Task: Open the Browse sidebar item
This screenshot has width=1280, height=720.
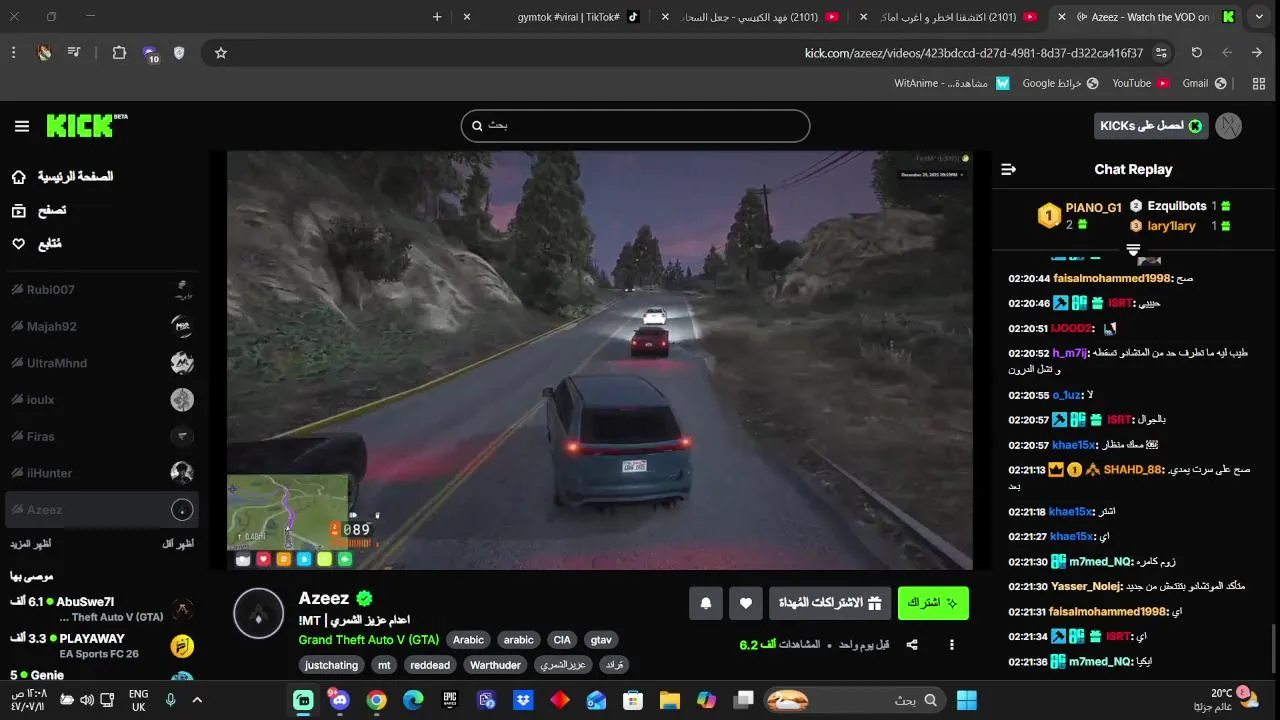Action: tap(39, 211)
